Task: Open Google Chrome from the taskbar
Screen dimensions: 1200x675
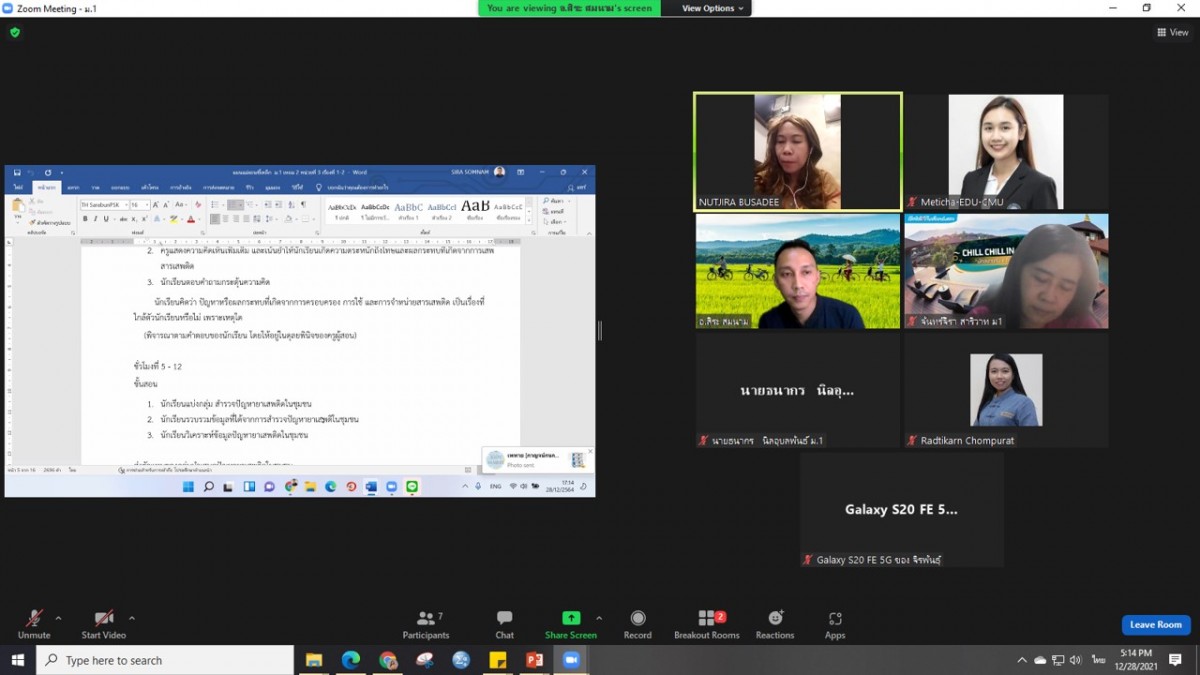Action: pyautogui.click(x=388, y=660)
